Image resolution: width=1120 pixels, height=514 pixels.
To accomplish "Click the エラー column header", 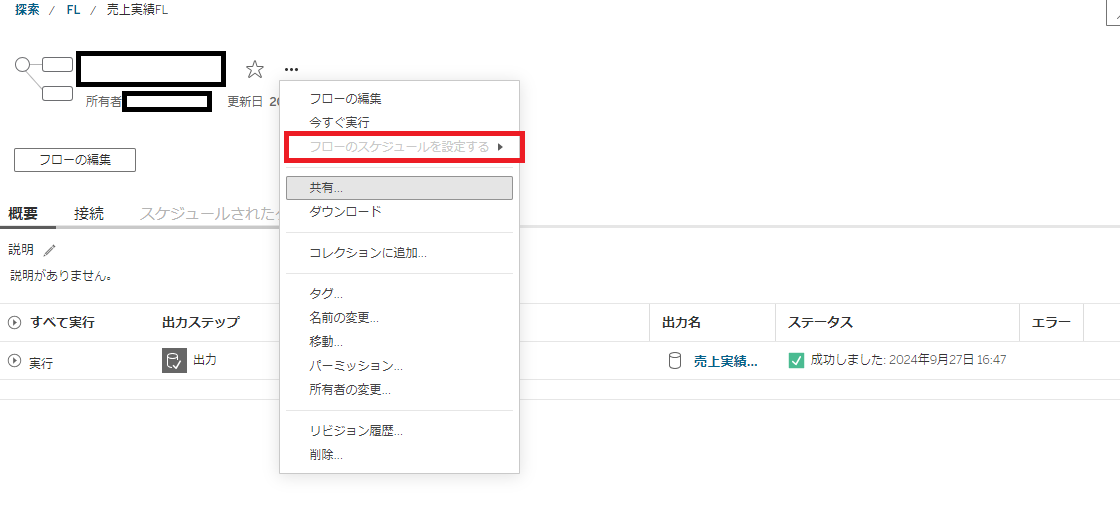I will [1051, 323].
